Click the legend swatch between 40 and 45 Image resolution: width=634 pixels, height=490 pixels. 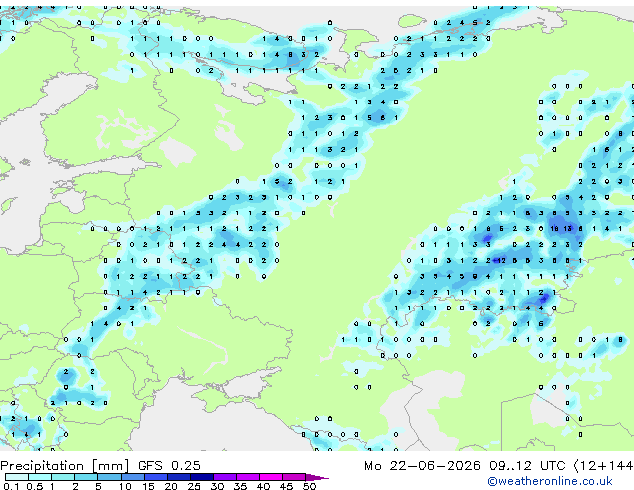271,477
